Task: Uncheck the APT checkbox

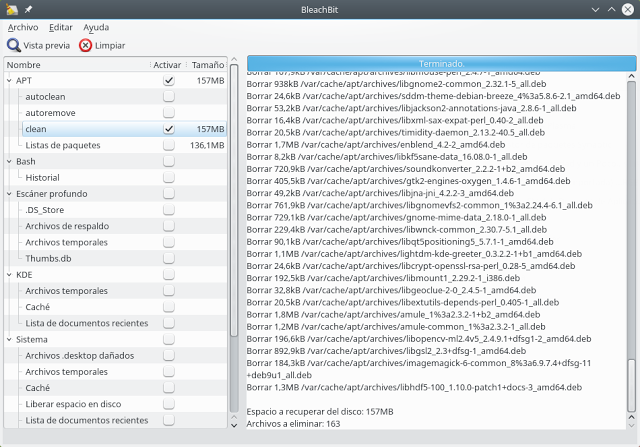Action: (169, 80)
